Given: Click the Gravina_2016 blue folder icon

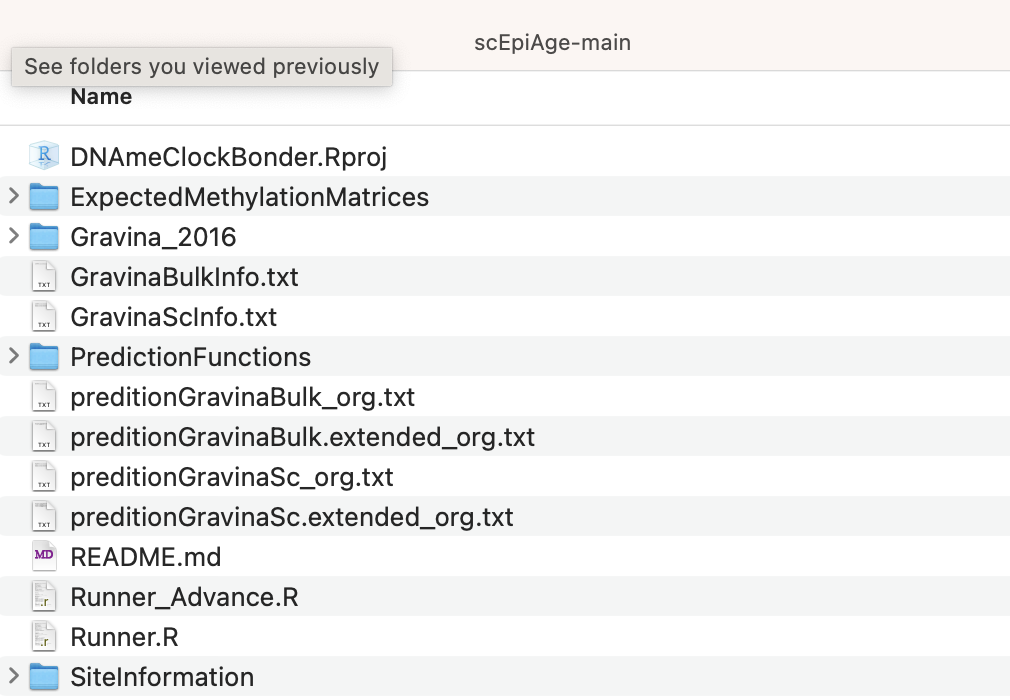Looking at the screenshot, I should pos(44,237).
